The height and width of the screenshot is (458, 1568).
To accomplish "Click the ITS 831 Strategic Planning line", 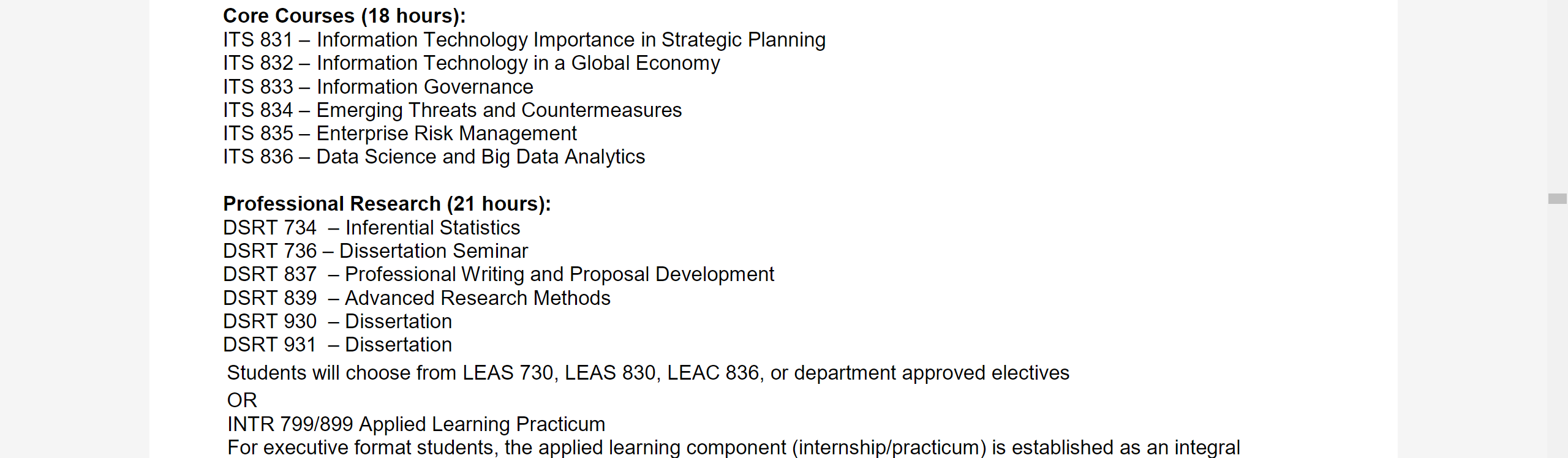I will point(524,40).
